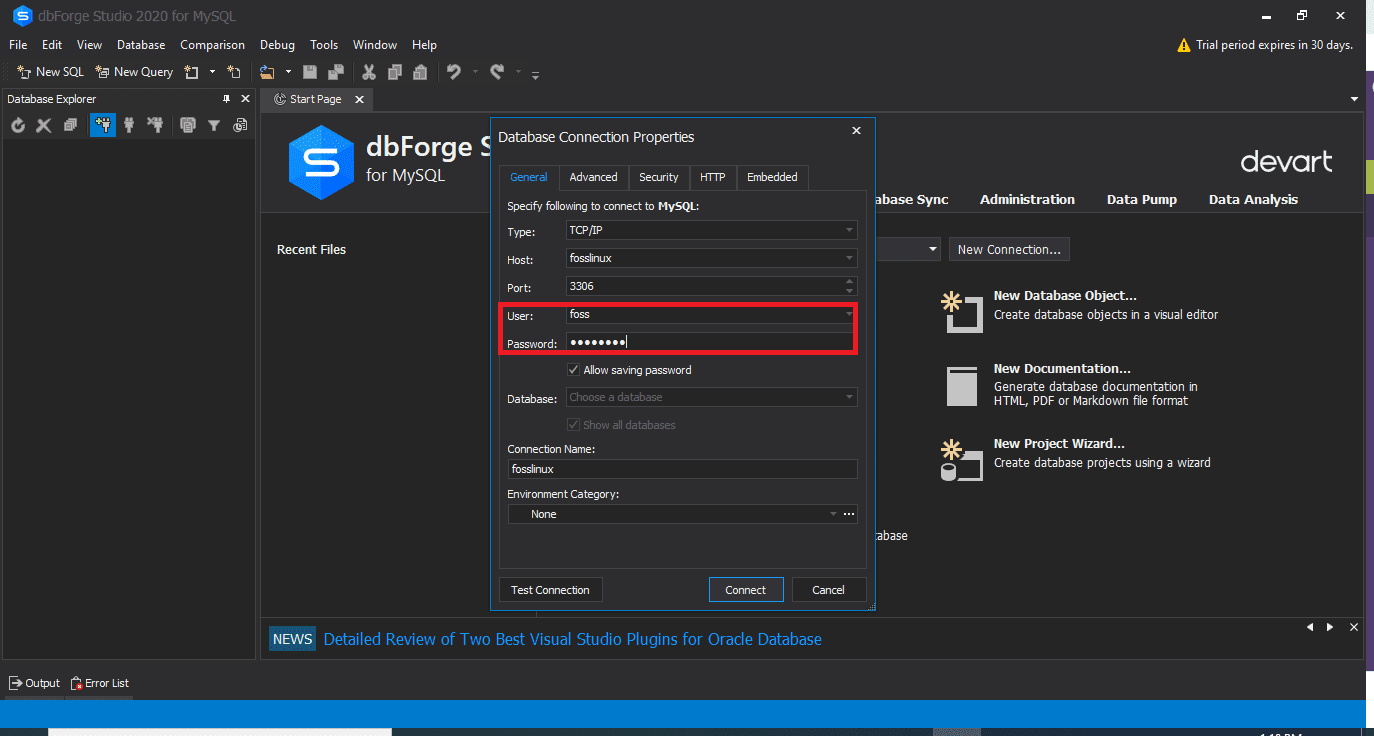Uncheck the Allow saving password option
The image size is (1374, 736).
tap(573, 369)
